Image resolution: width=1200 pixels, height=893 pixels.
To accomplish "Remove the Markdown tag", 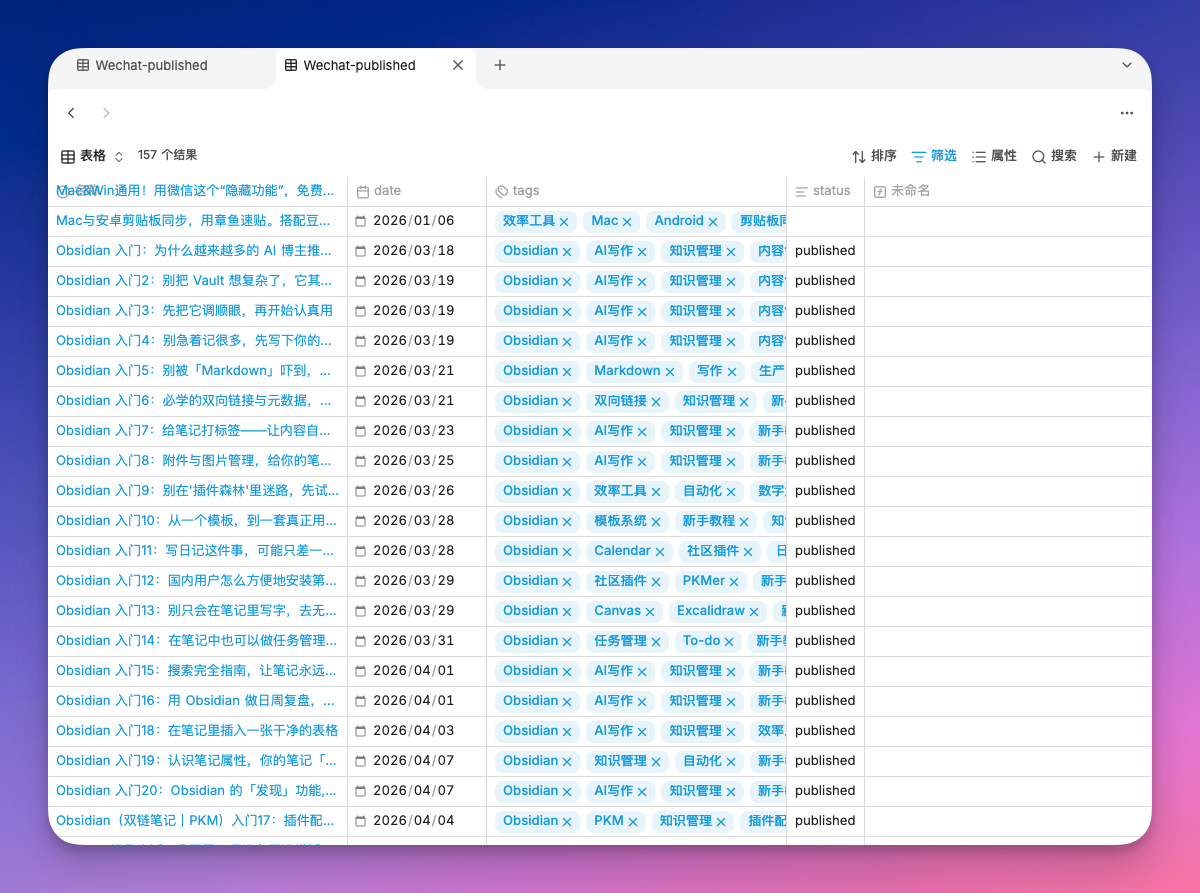I will coord(670,371).
